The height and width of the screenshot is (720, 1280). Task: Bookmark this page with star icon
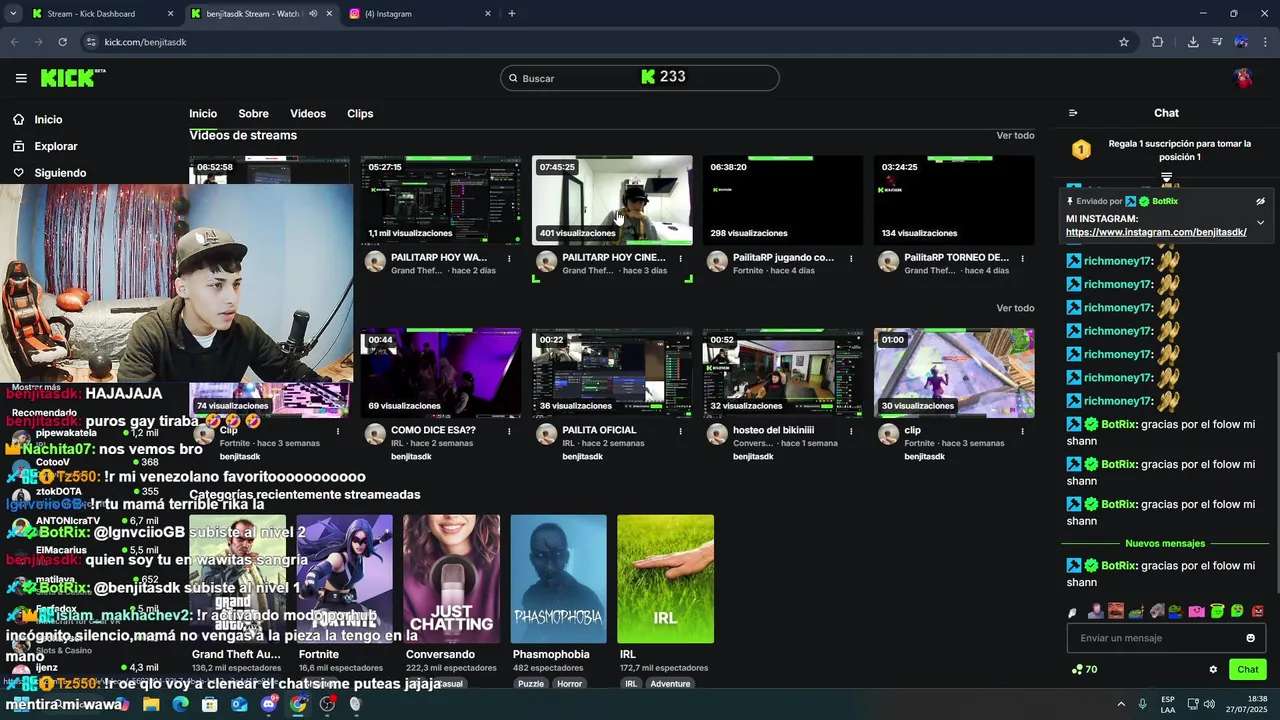1124,42
